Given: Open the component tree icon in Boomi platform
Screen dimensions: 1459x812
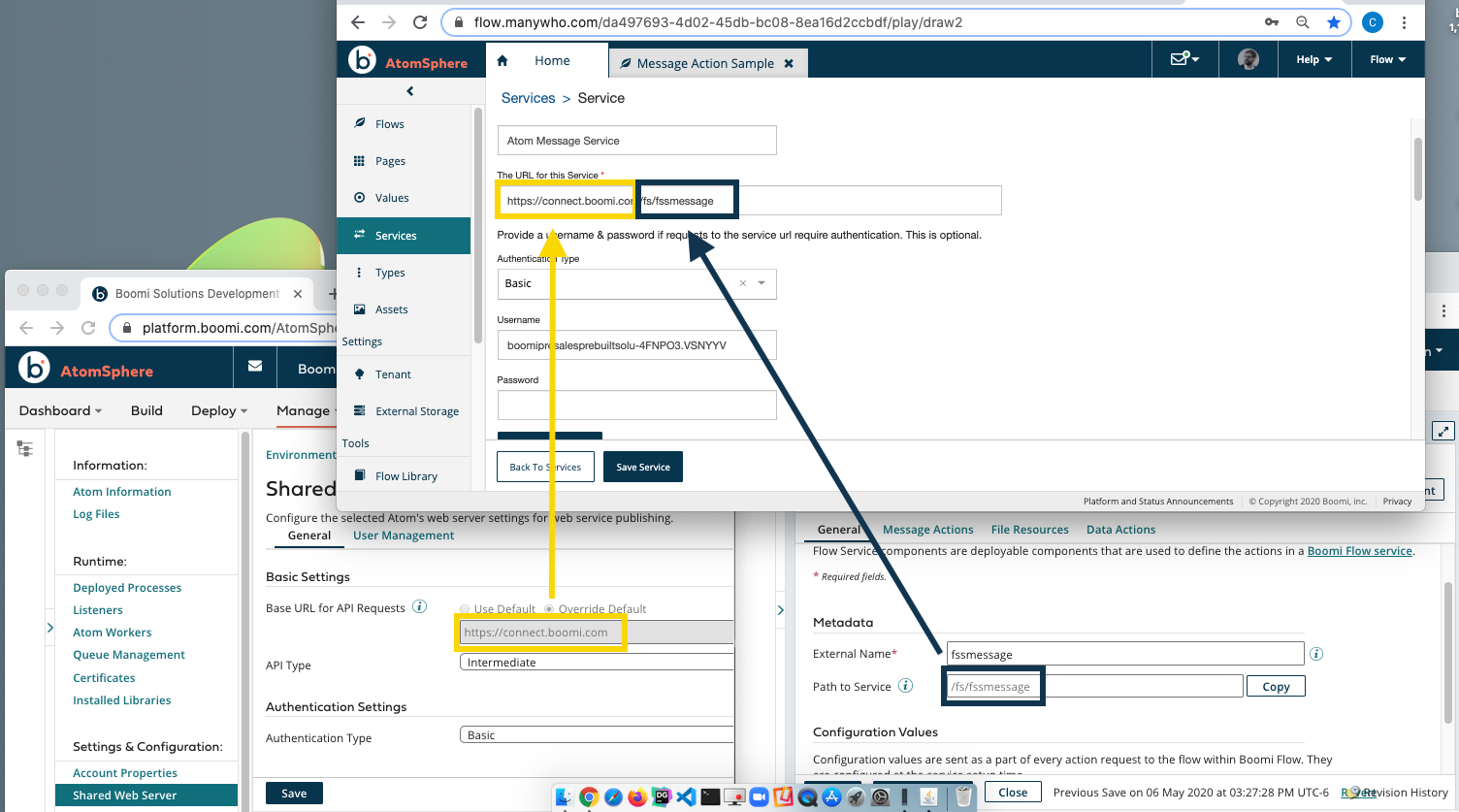Looking at the screenshot, I should coord(25,448).
